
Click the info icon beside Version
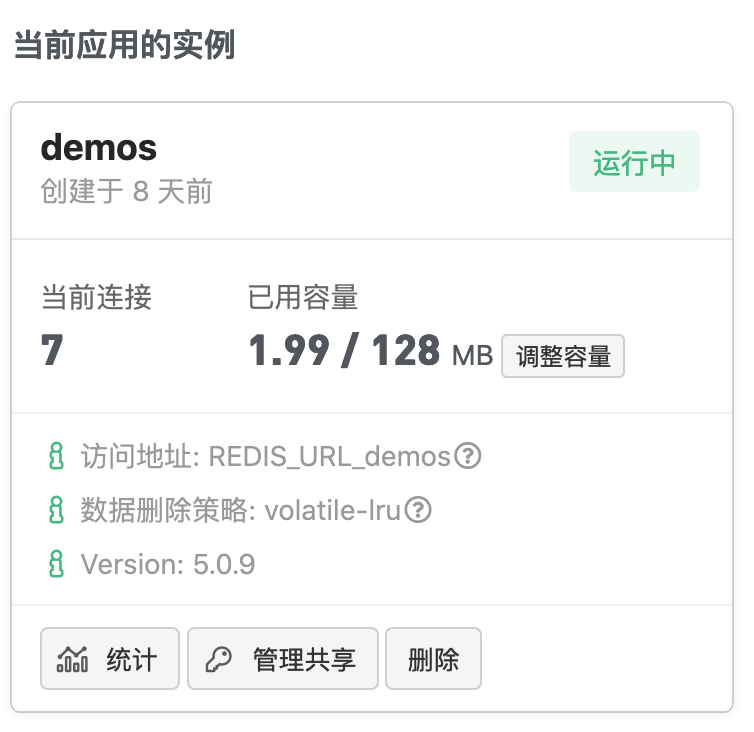click(55, 565)
